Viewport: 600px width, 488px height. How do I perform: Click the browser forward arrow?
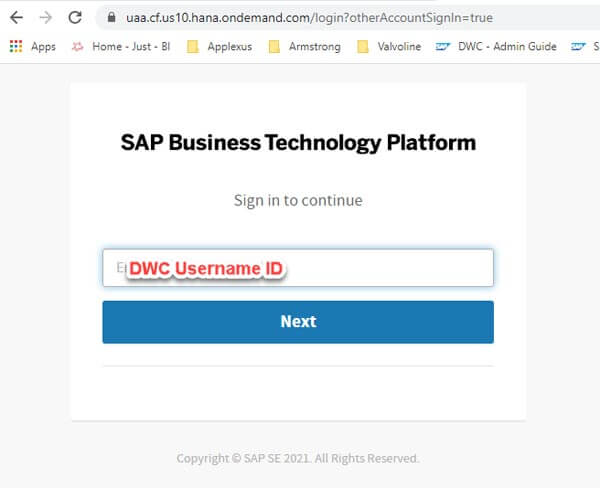point(46,18)
